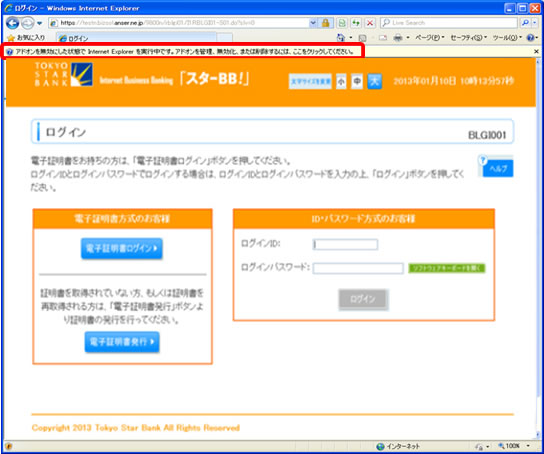Open the ページ(P) menu

[430, 37]
